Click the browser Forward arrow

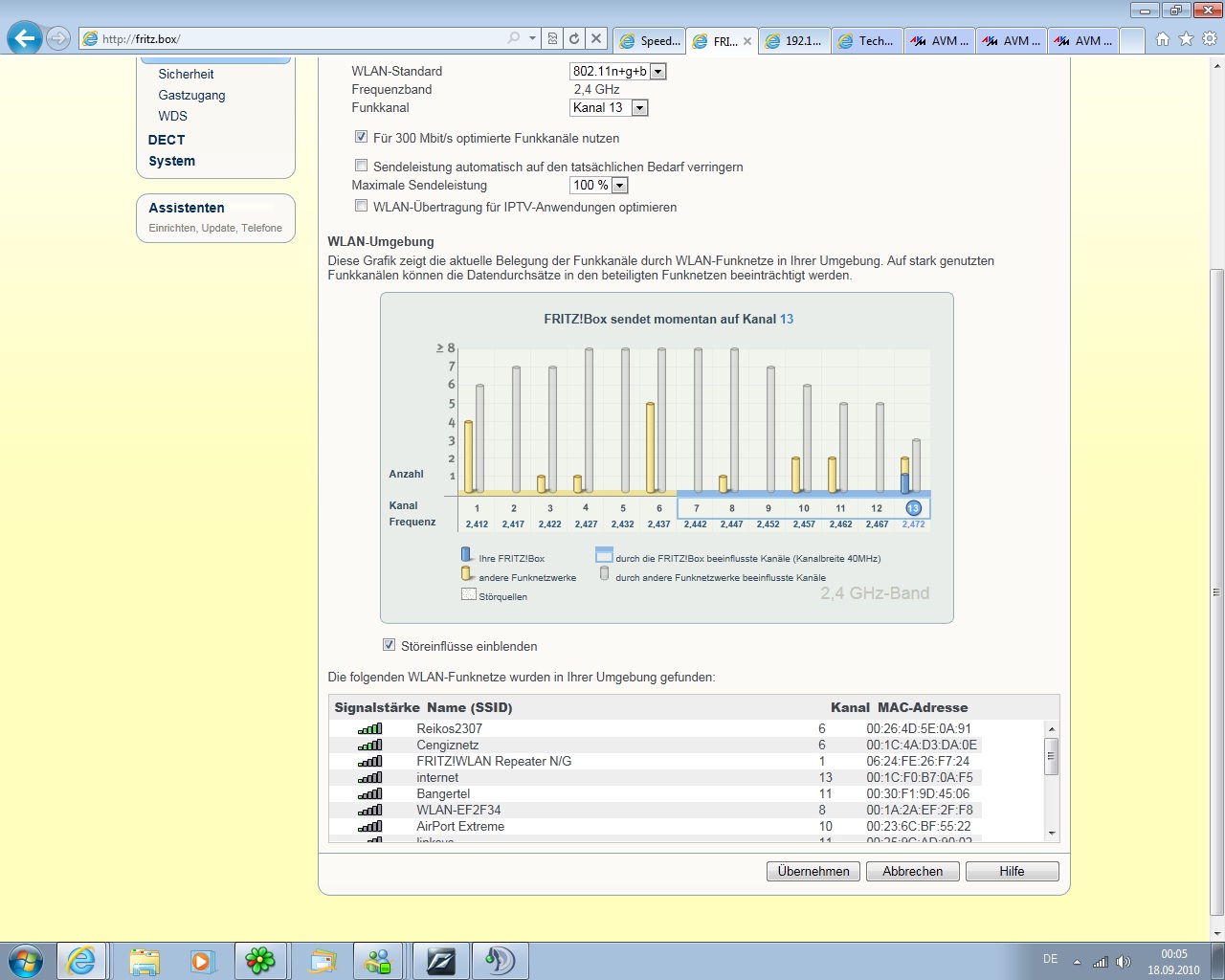tap(58, 38)
